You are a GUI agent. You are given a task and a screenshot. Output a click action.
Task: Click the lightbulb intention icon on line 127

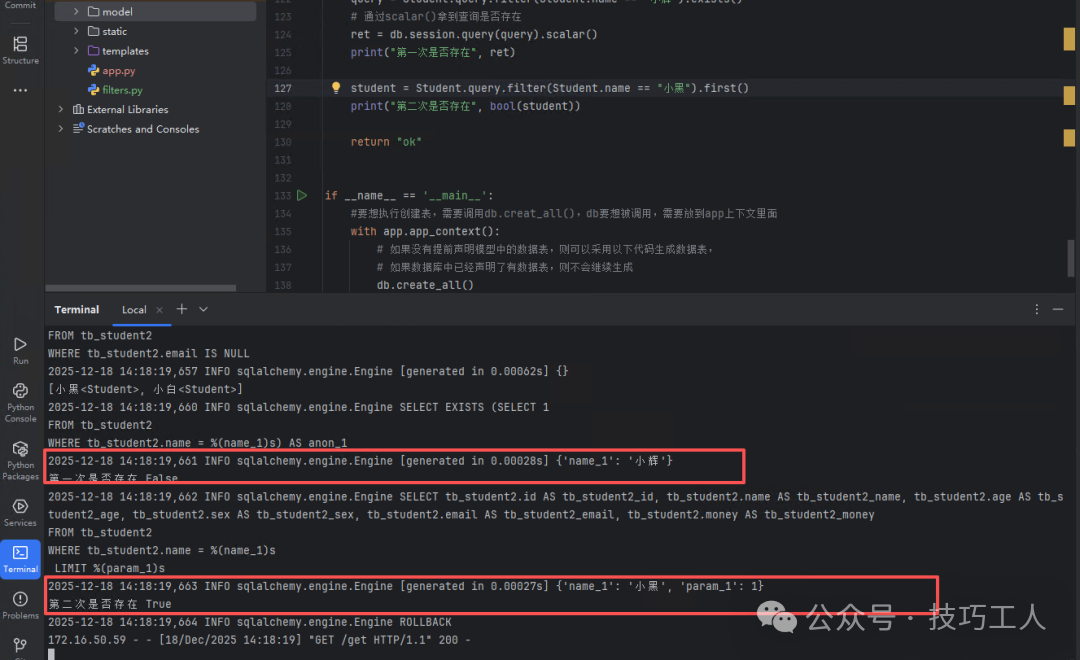(x=335, y=87)
